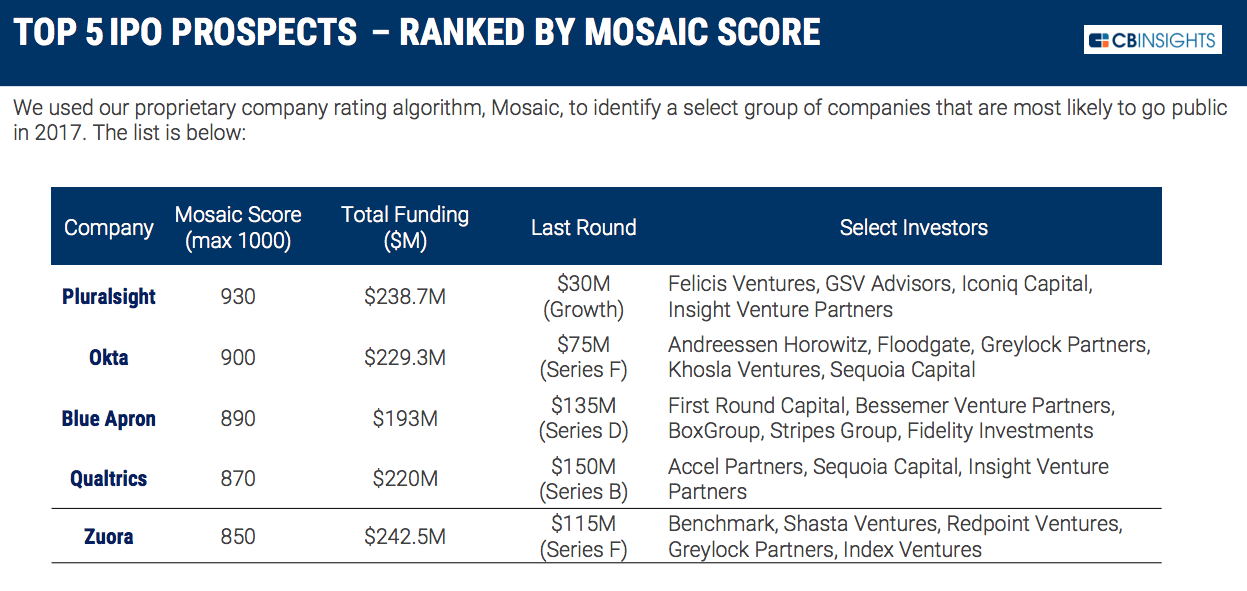
Task: Click the Last Round column header
Action: point(583,228)
